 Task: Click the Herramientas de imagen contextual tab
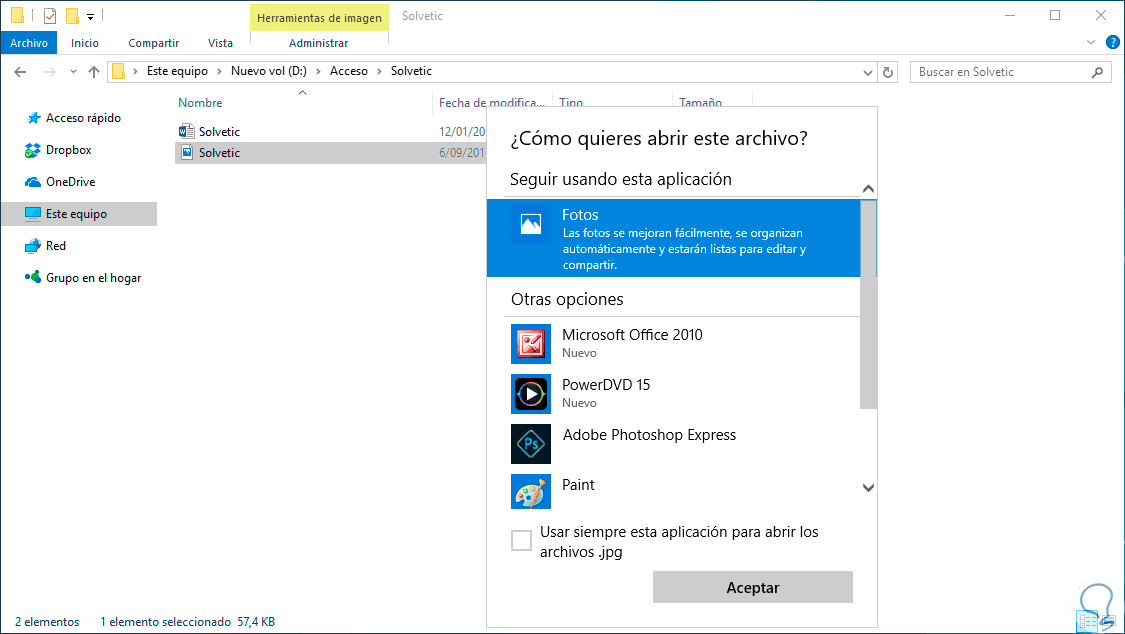[319, 18]
